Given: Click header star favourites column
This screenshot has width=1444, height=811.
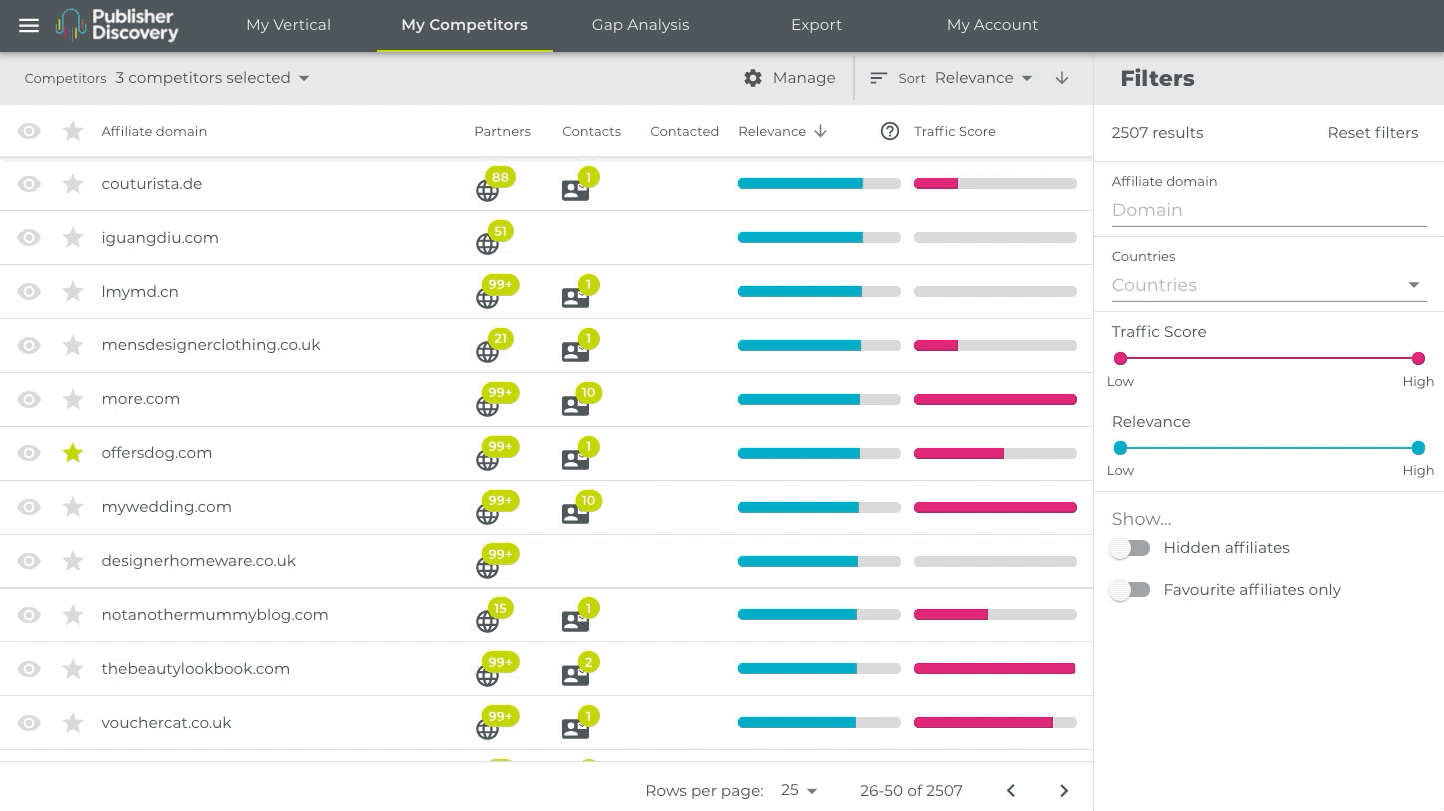Looking at the screenshot, I should click(x=73, y=131).
